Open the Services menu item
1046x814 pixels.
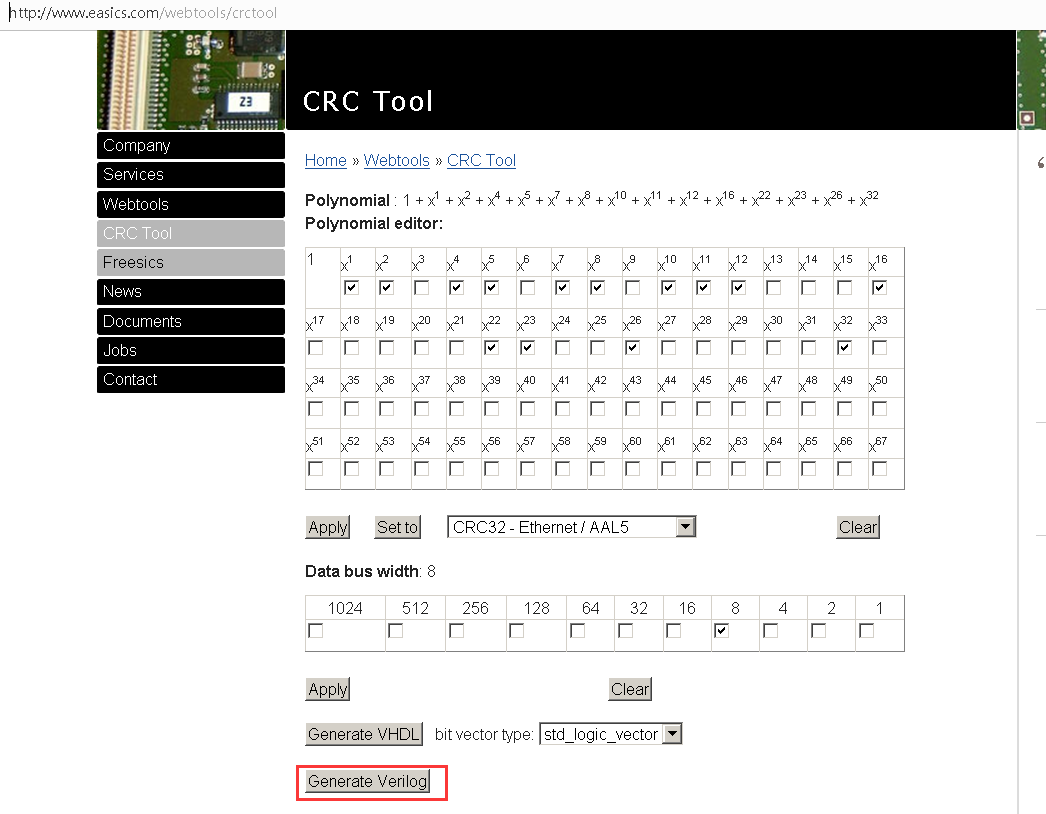click(191, 175)
